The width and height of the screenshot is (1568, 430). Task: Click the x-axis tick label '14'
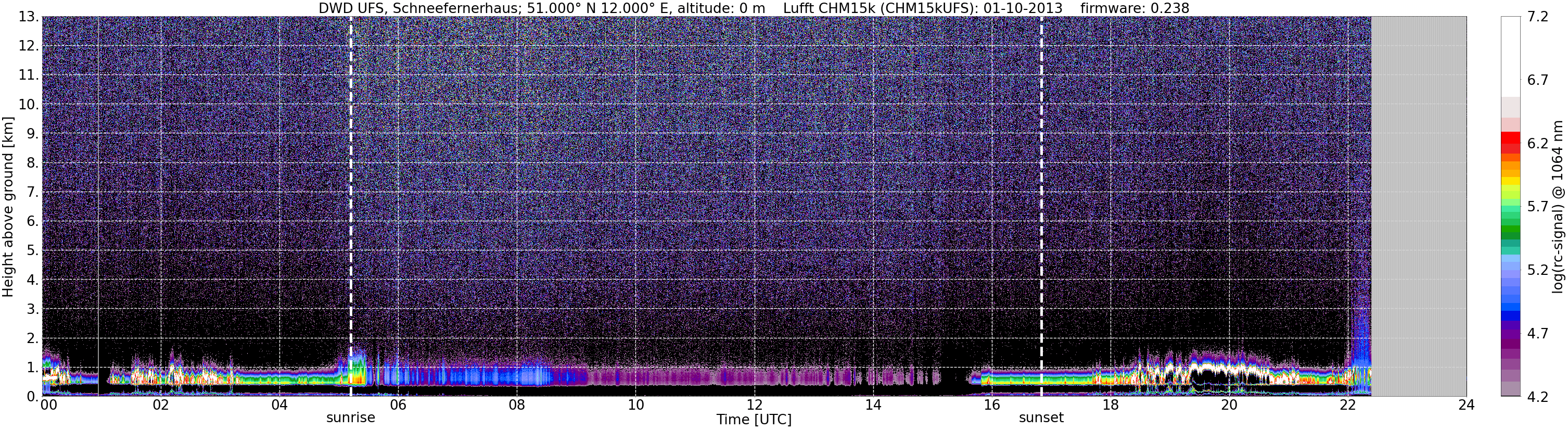[x=873, y=406]
